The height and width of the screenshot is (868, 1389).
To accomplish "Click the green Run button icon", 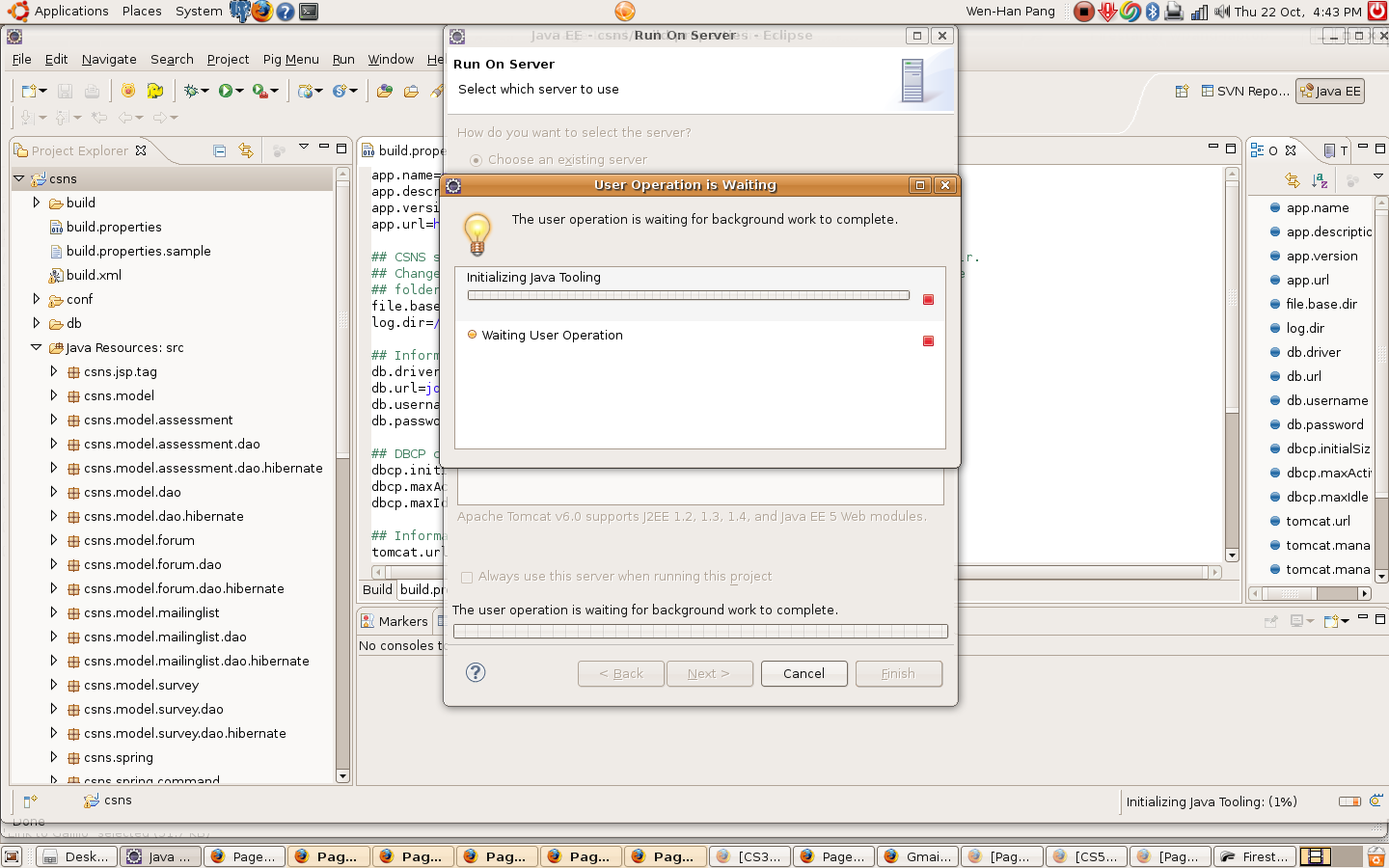I will click(x=225, y=91).
